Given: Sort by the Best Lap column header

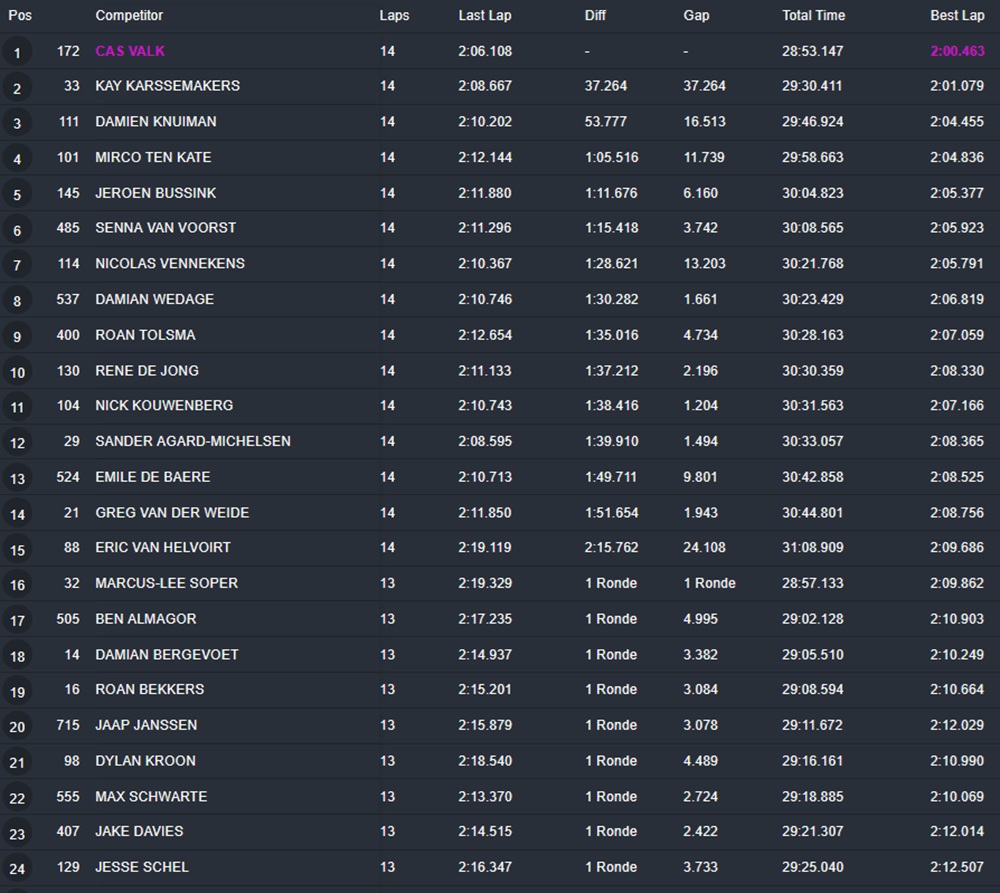Looking at the screenshot, I should point(957,15).
